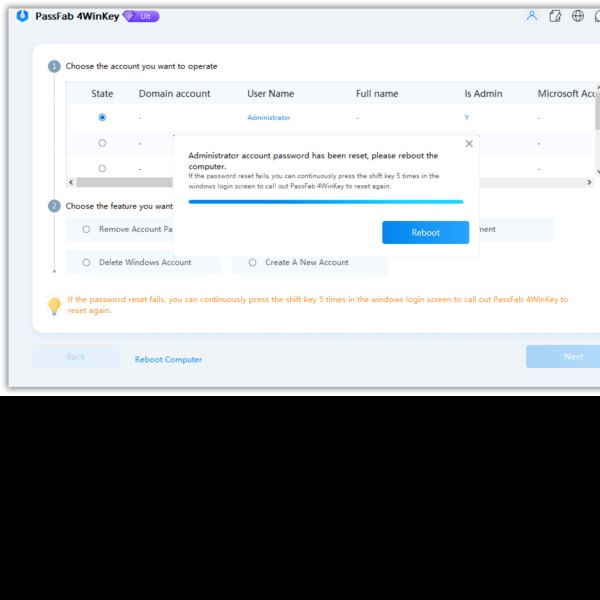This screenshot has width=600, height=600.
Task: Sort accounts by User Name column header
Action: coord(271,94)
